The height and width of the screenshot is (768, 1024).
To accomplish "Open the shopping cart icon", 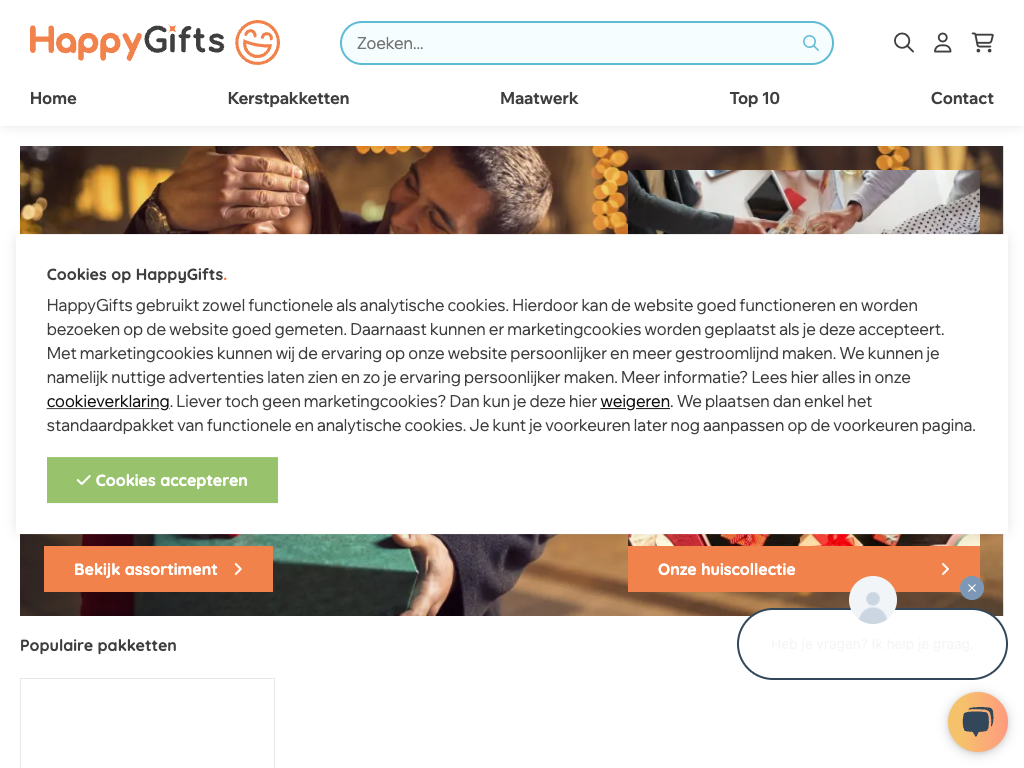I will click(983, 42).
